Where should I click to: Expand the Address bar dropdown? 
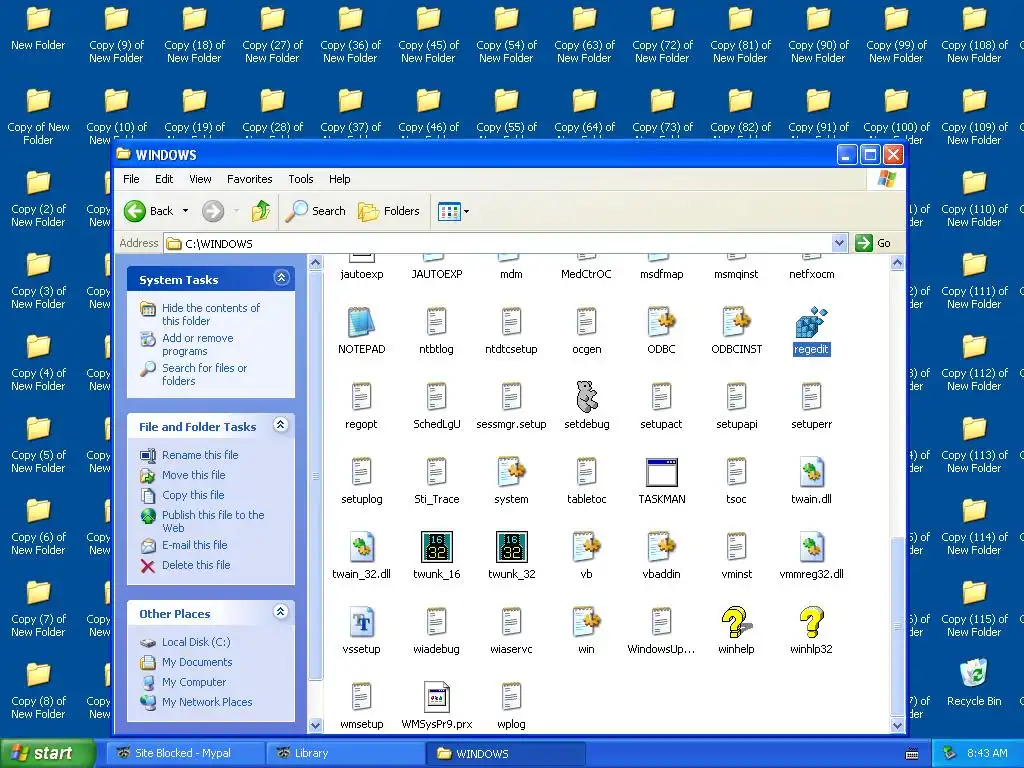(839, 243)
